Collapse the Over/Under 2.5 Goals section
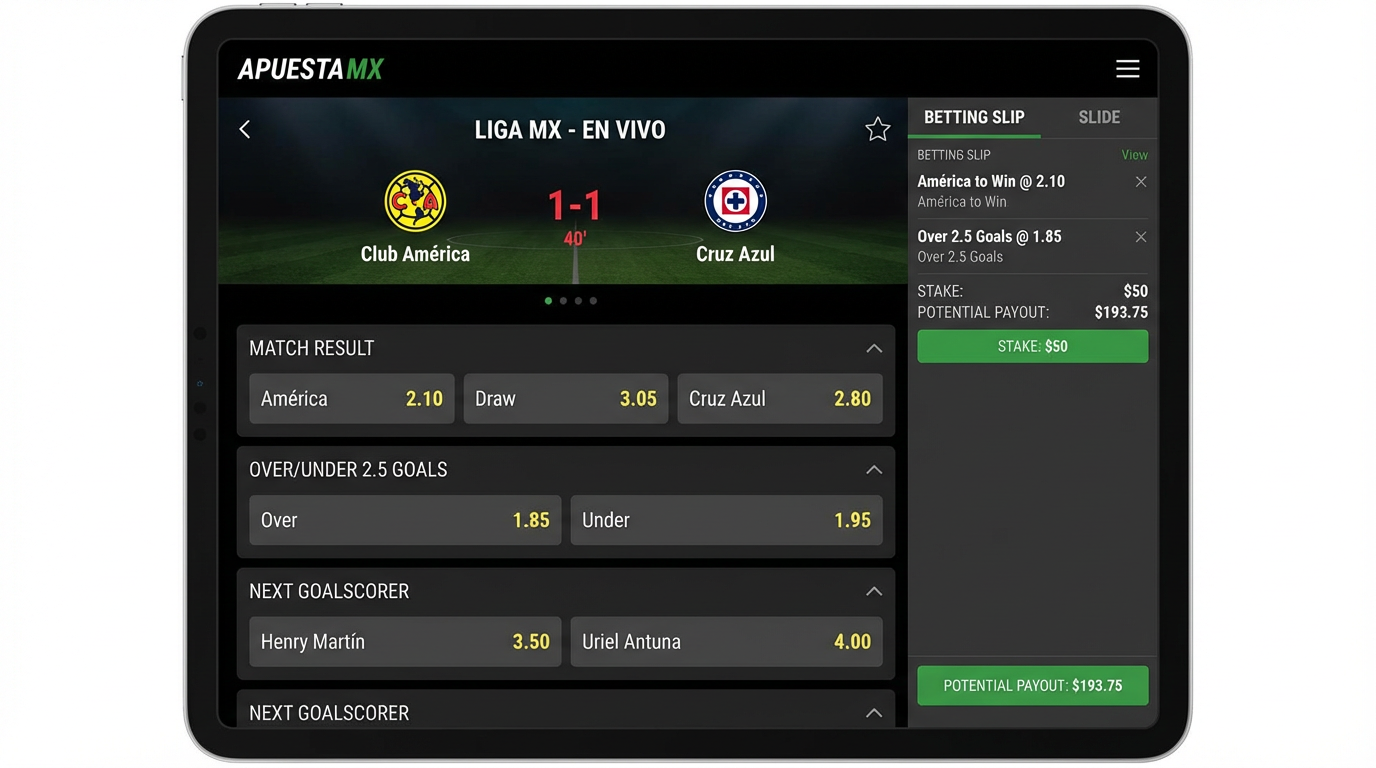The image size is (1376, 768). pyautogui.click(x=873, y=469)
